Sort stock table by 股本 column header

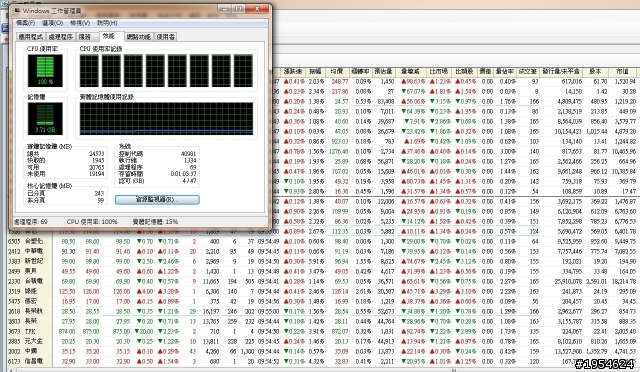point(595,71)
